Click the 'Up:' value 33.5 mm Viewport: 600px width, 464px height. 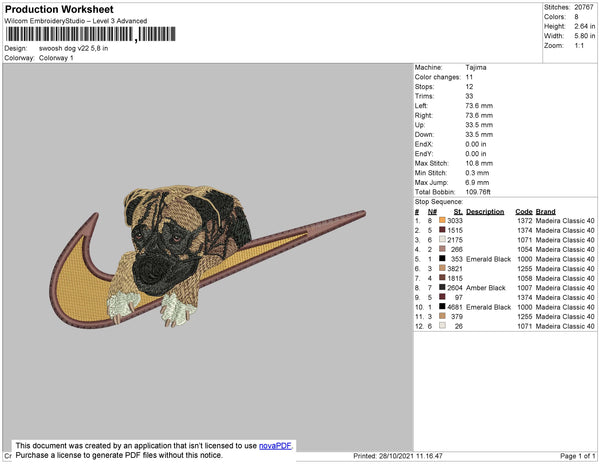coord(479,125)
